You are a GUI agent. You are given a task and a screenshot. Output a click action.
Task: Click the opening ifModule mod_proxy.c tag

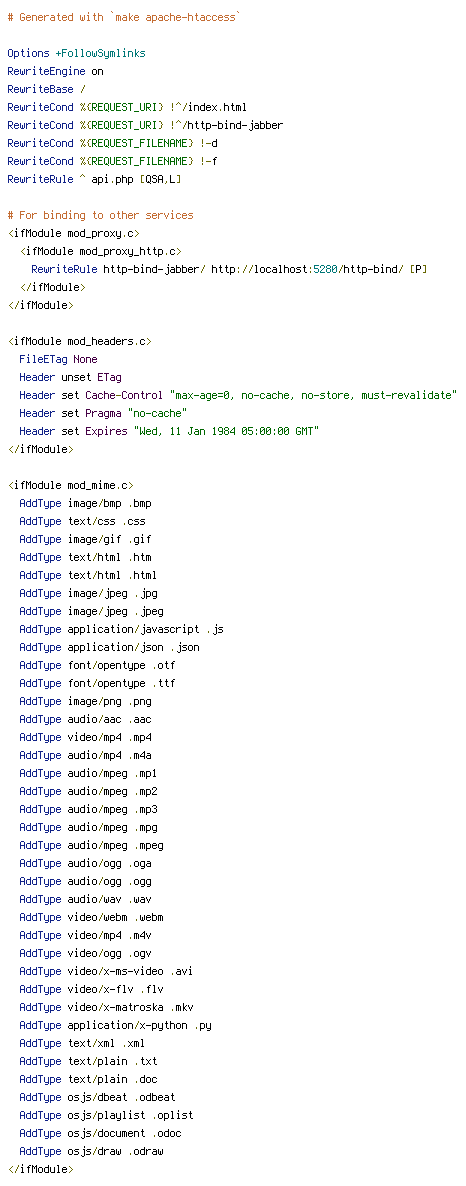73,234
